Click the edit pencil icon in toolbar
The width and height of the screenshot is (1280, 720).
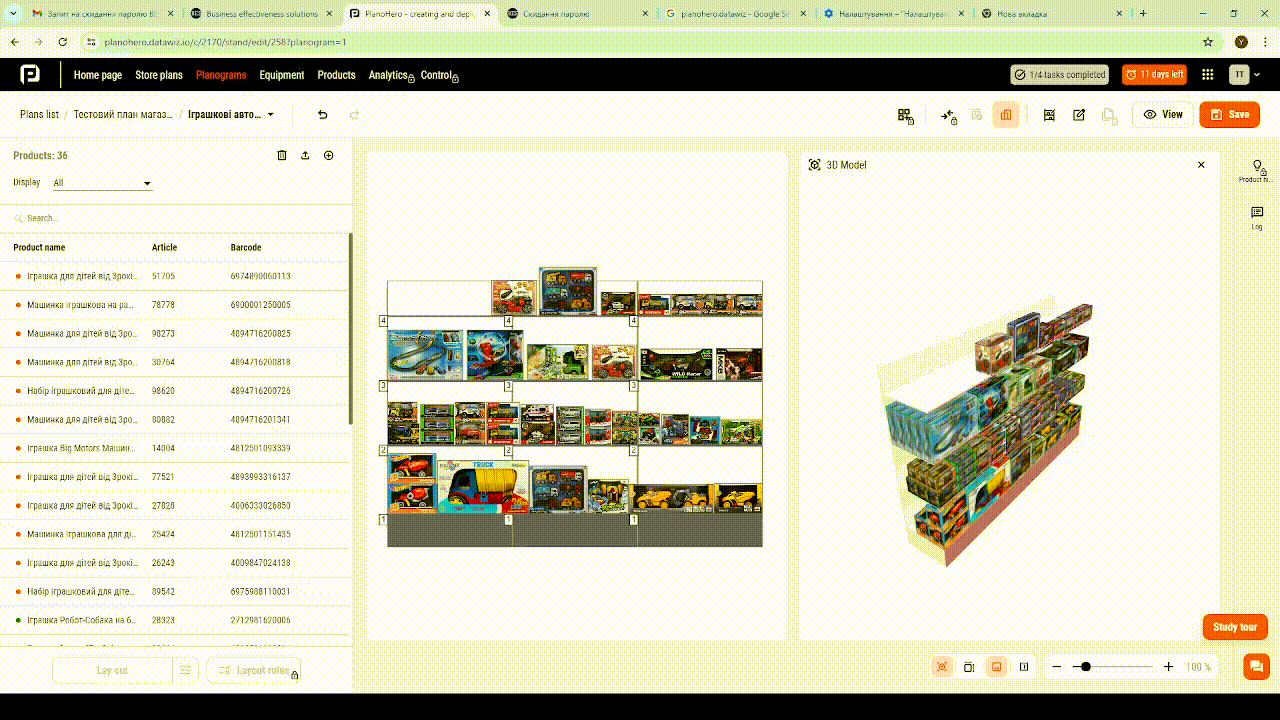(1079, 115)
